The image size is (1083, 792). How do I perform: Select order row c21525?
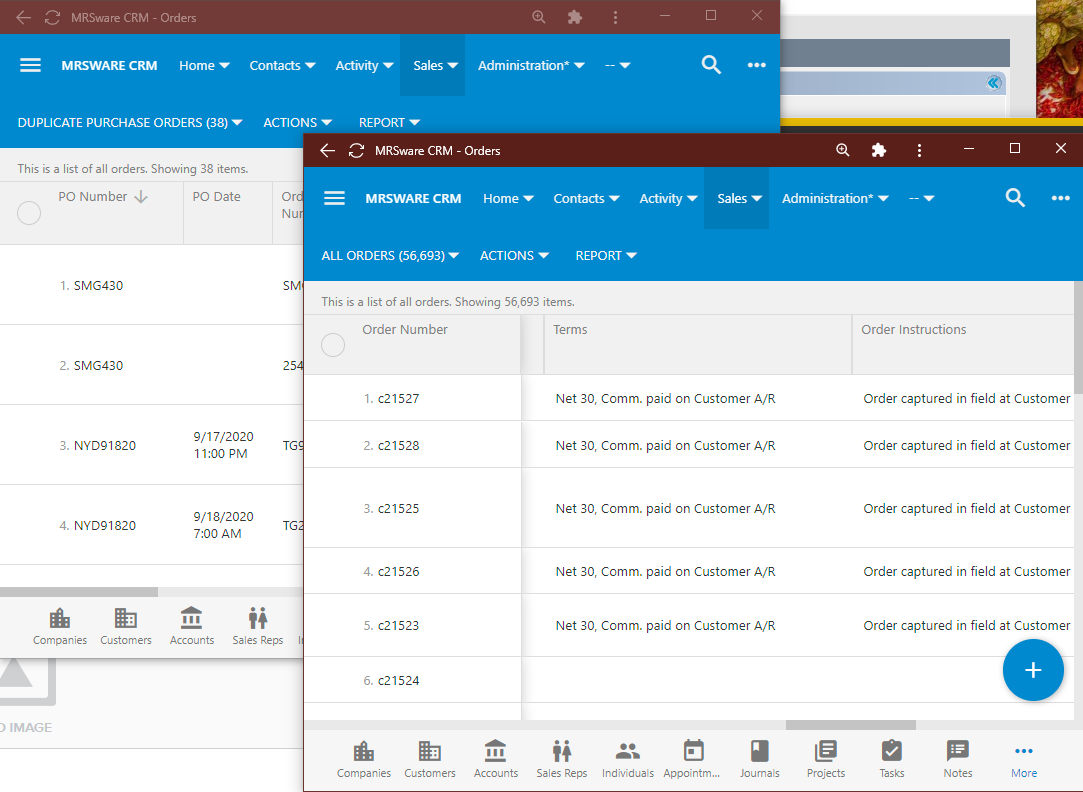(x=689, y=508)
